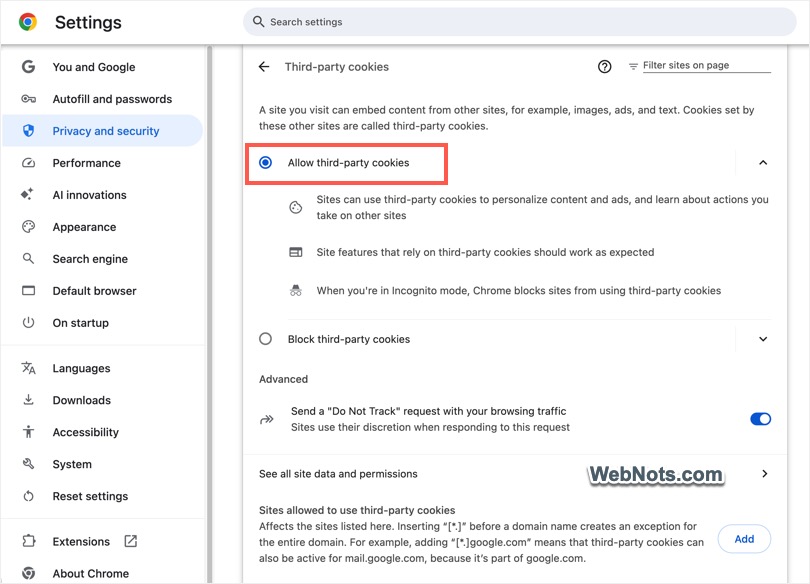Go to the Performance settings
The width and height of the screenshot is (810, 584).
click(102, 163)
